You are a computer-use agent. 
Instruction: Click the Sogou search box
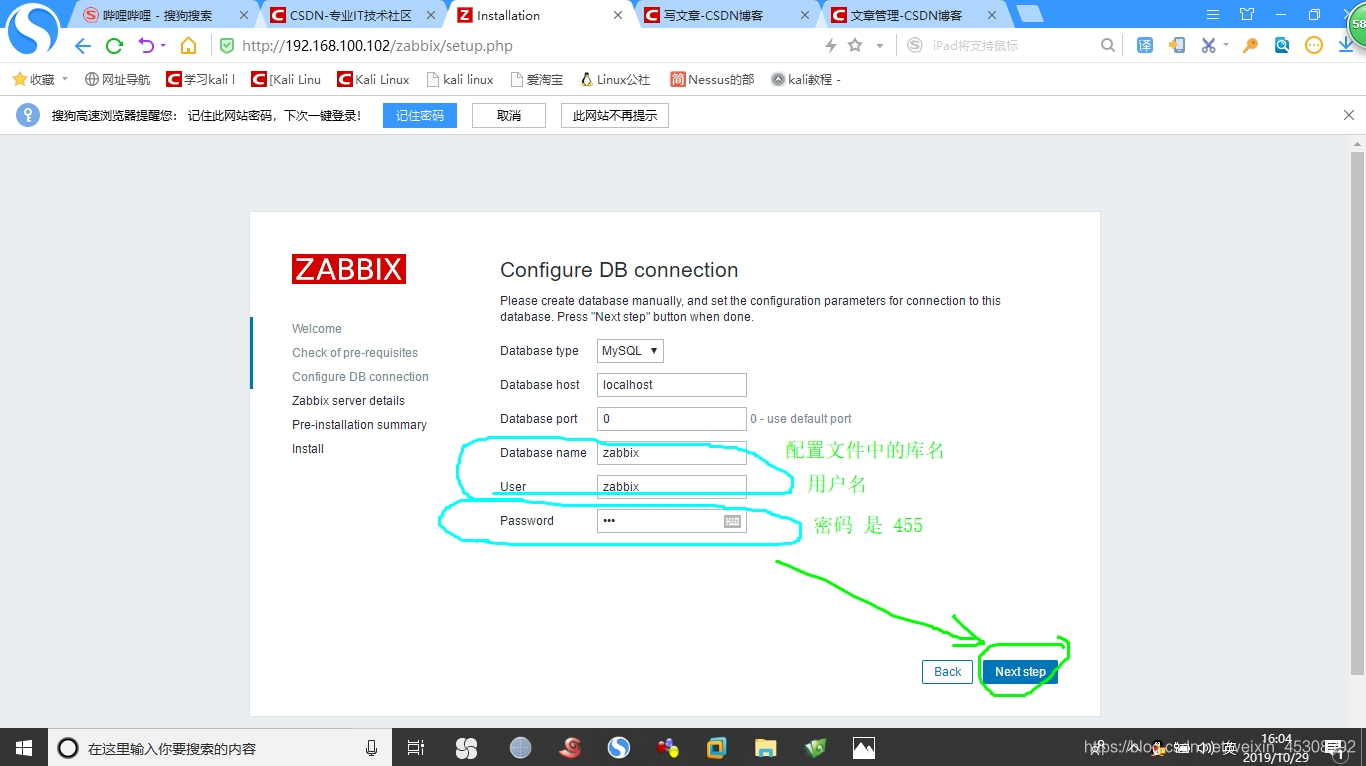click(1010, 46)
